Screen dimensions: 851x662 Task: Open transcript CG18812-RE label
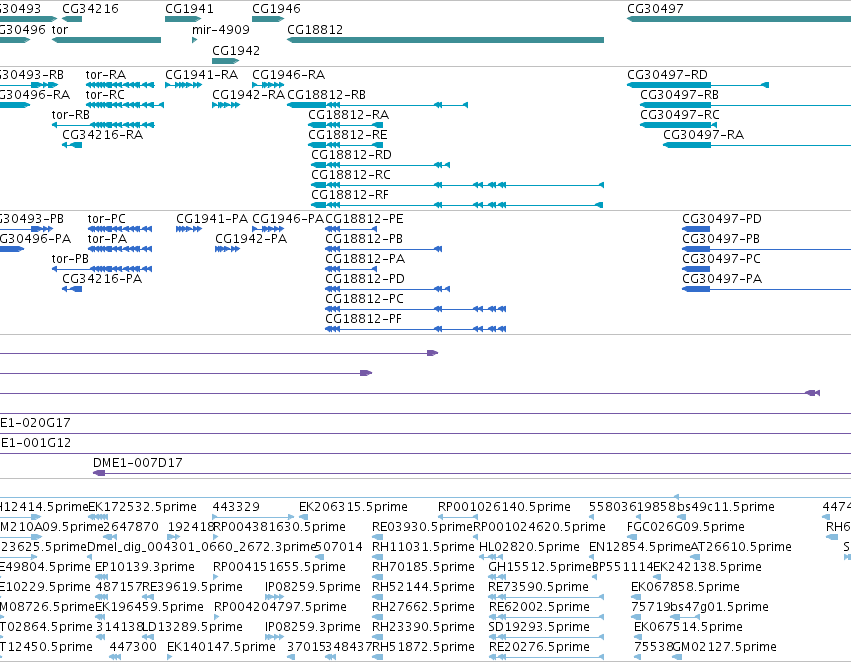coord(348,135)
